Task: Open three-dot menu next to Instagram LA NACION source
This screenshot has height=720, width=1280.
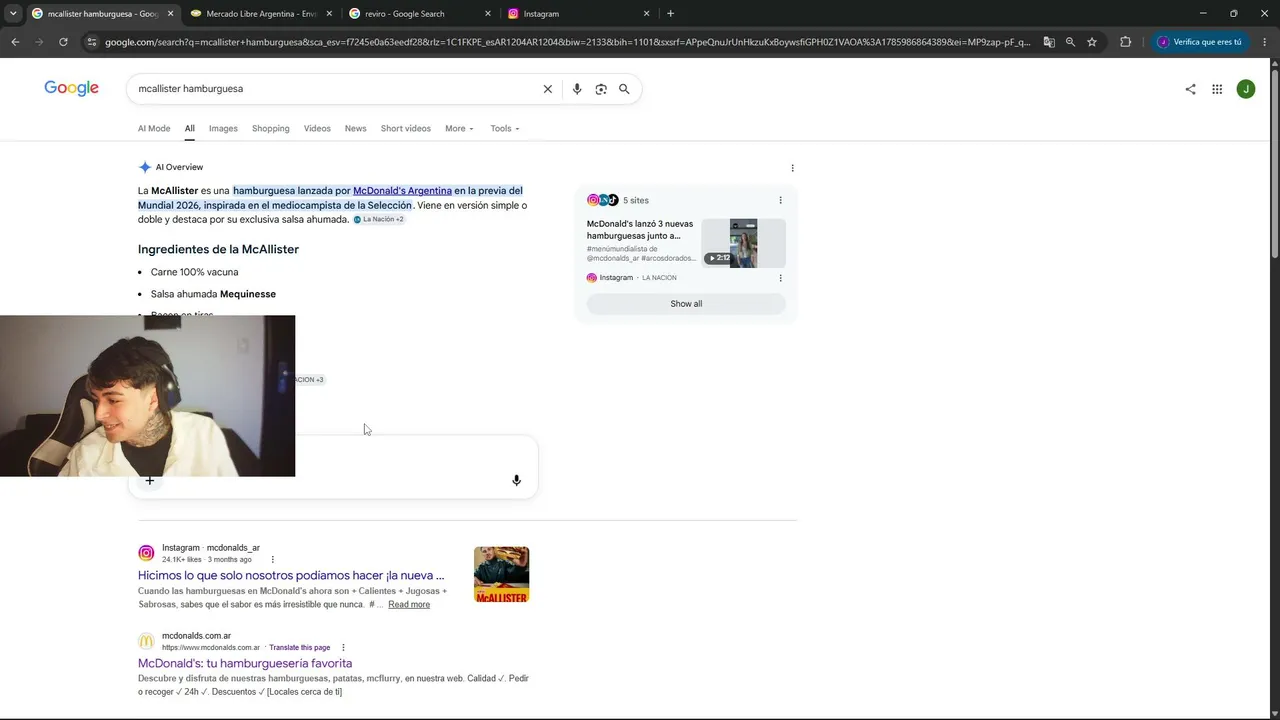Action: (781, 278)
